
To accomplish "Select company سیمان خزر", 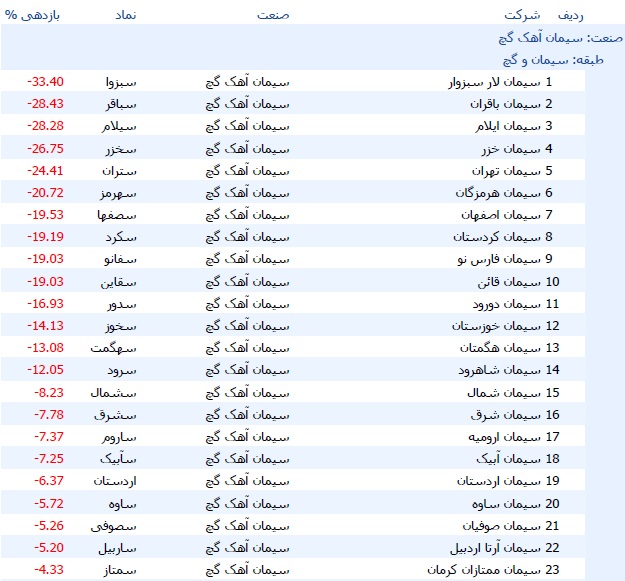I will coord(511,149).
